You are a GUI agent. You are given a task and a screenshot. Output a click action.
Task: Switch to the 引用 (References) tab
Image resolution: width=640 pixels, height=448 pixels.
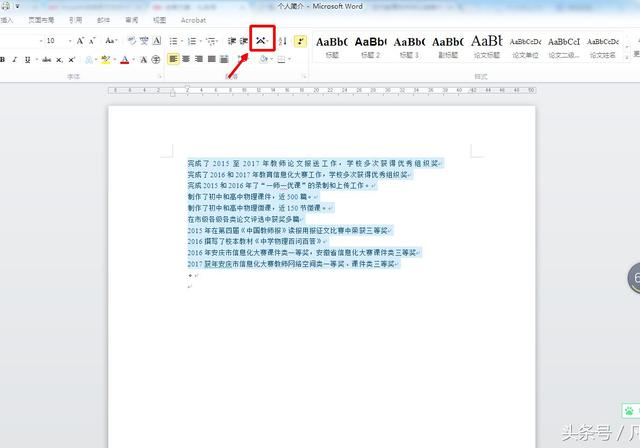tap(76, 20)
